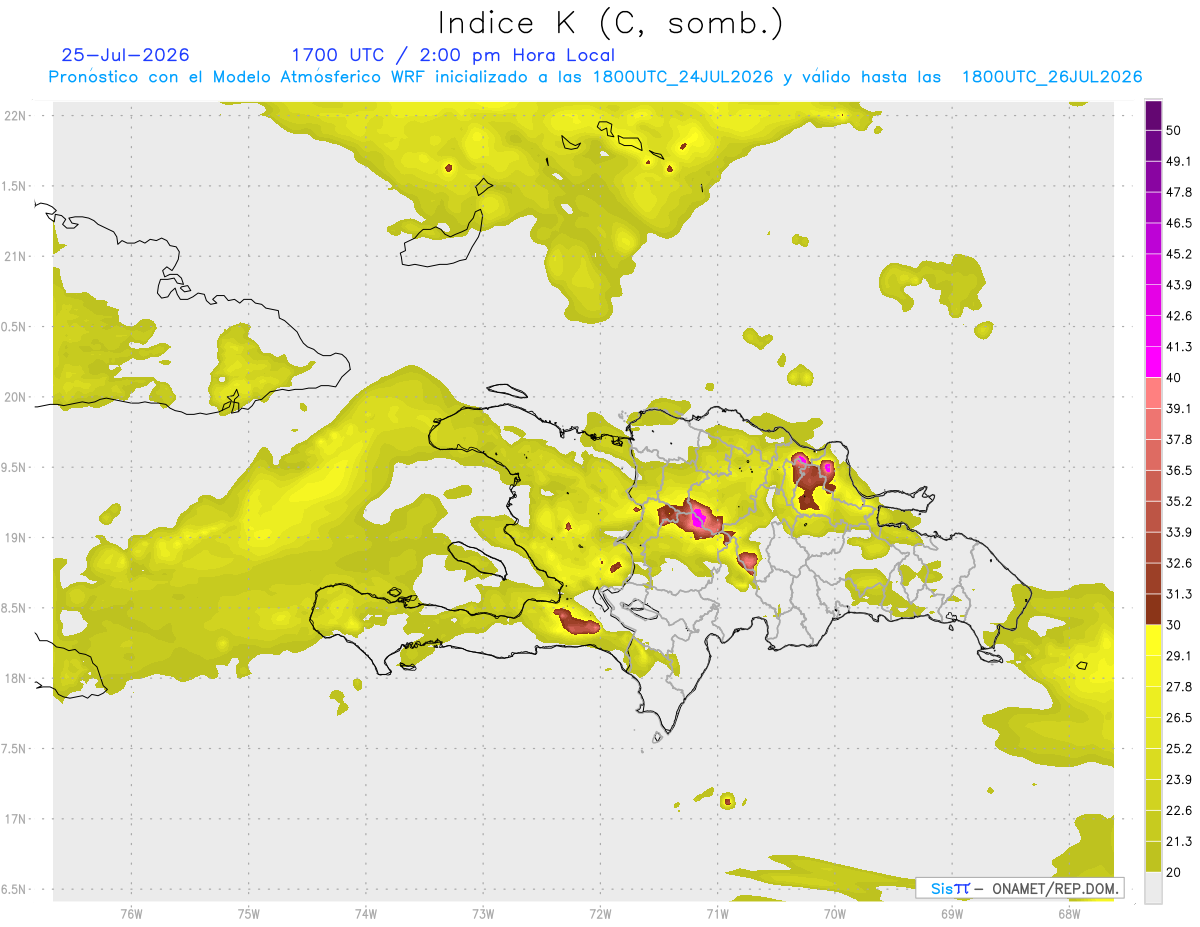Image resolution: width=1200 pixels, height=927 pixels.
Task: Click the colorbar value "46.5"
Action: tap(1179, 223)
